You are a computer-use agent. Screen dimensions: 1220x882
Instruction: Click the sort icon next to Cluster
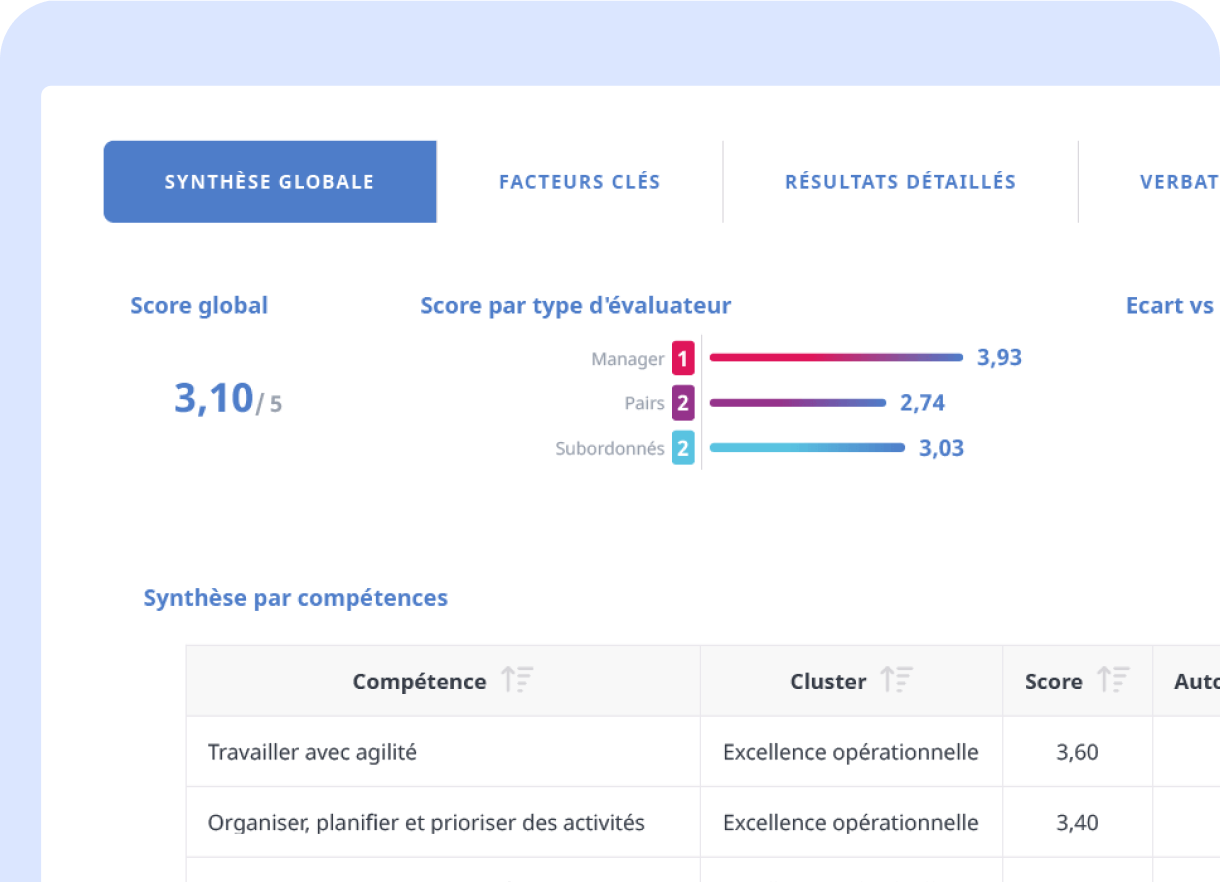pyautogui.click(x=897, y=681)
